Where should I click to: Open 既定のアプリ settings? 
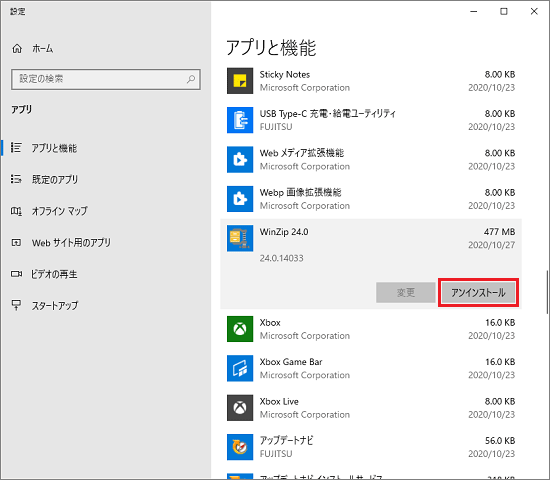55,180
